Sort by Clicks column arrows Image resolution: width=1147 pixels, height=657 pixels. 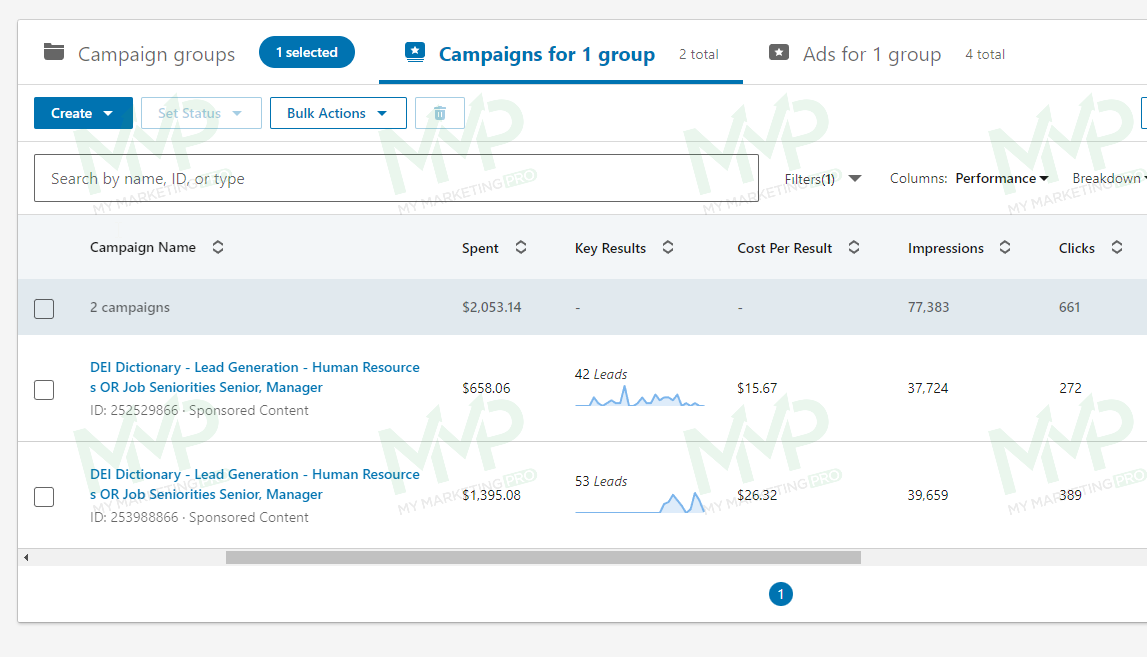[1117, 247]
